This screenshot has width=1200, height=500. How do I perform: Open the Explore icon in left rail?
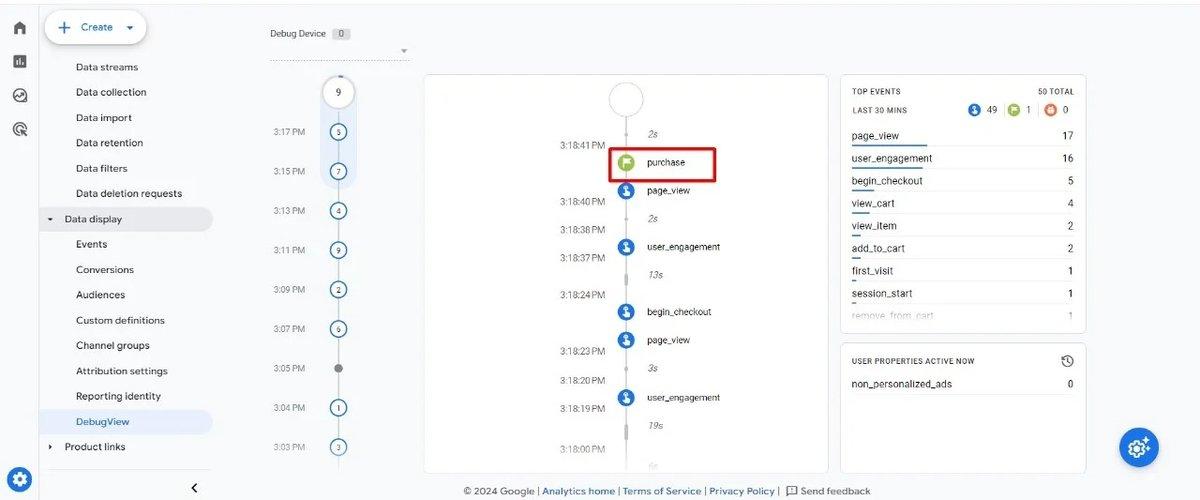[20, 96]
